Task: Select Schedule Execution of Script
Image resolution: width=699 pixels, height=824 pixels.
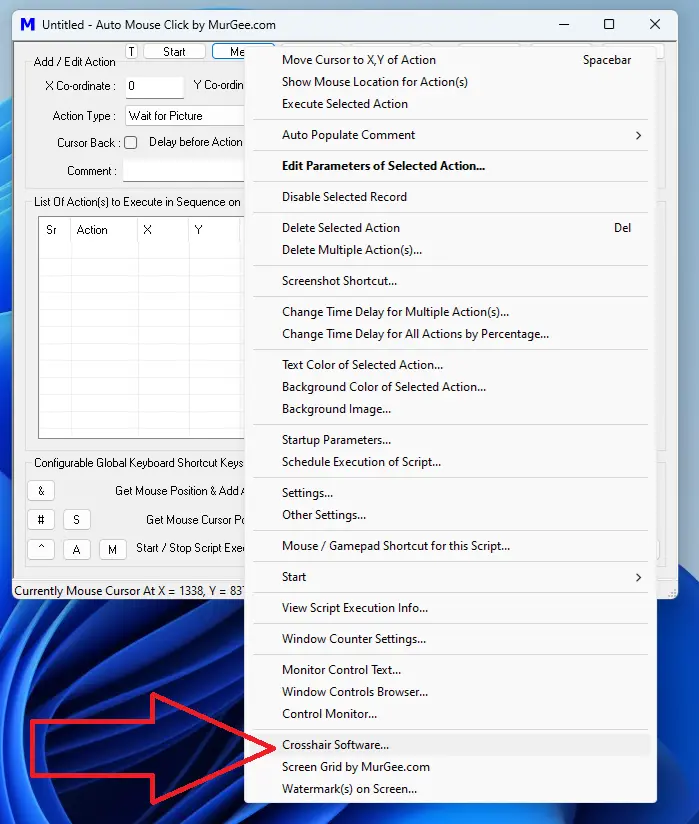Action: [451, 462]
